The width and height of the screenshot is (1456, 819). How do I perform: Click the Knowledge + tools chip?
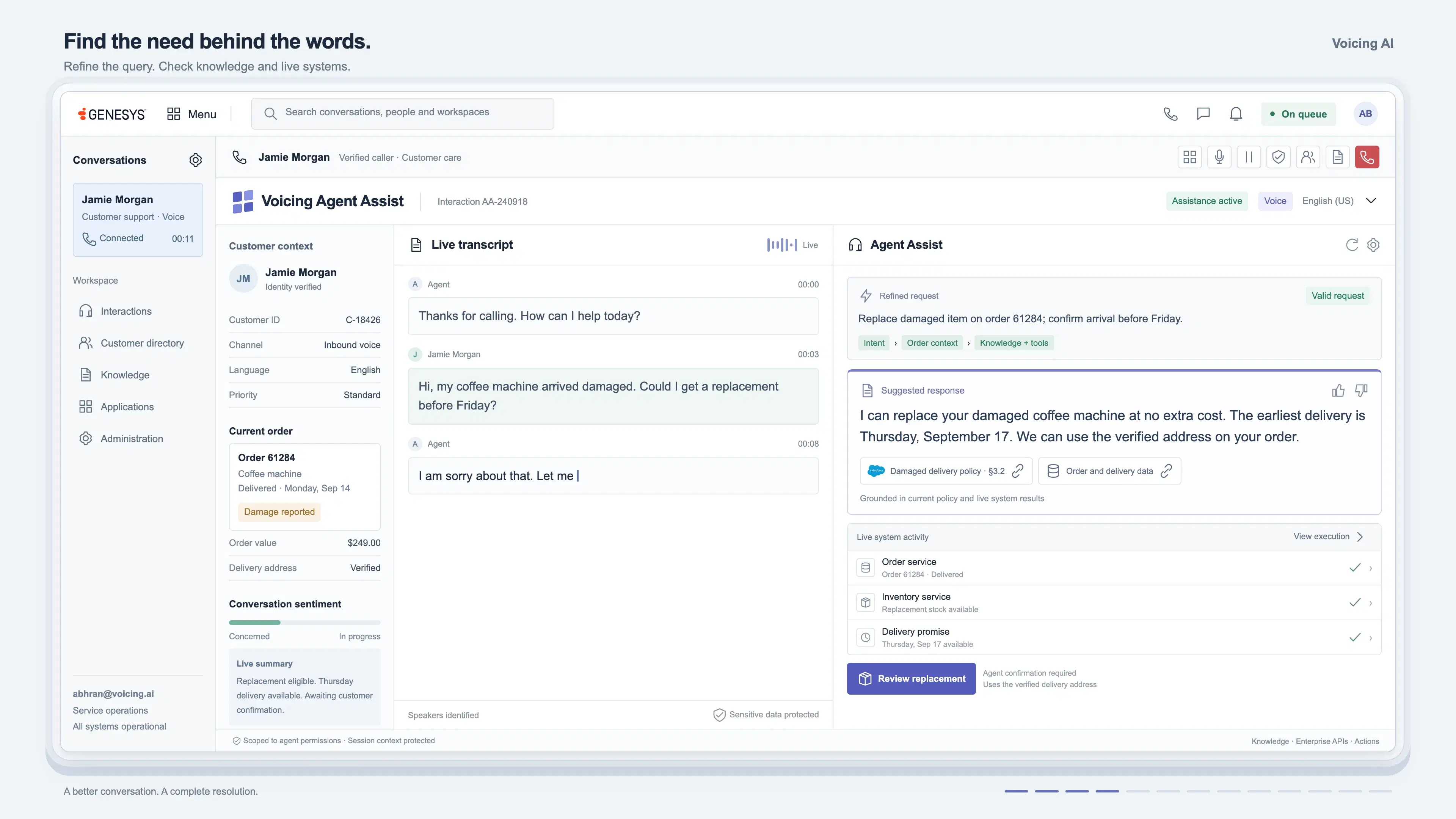[1014, 343]
